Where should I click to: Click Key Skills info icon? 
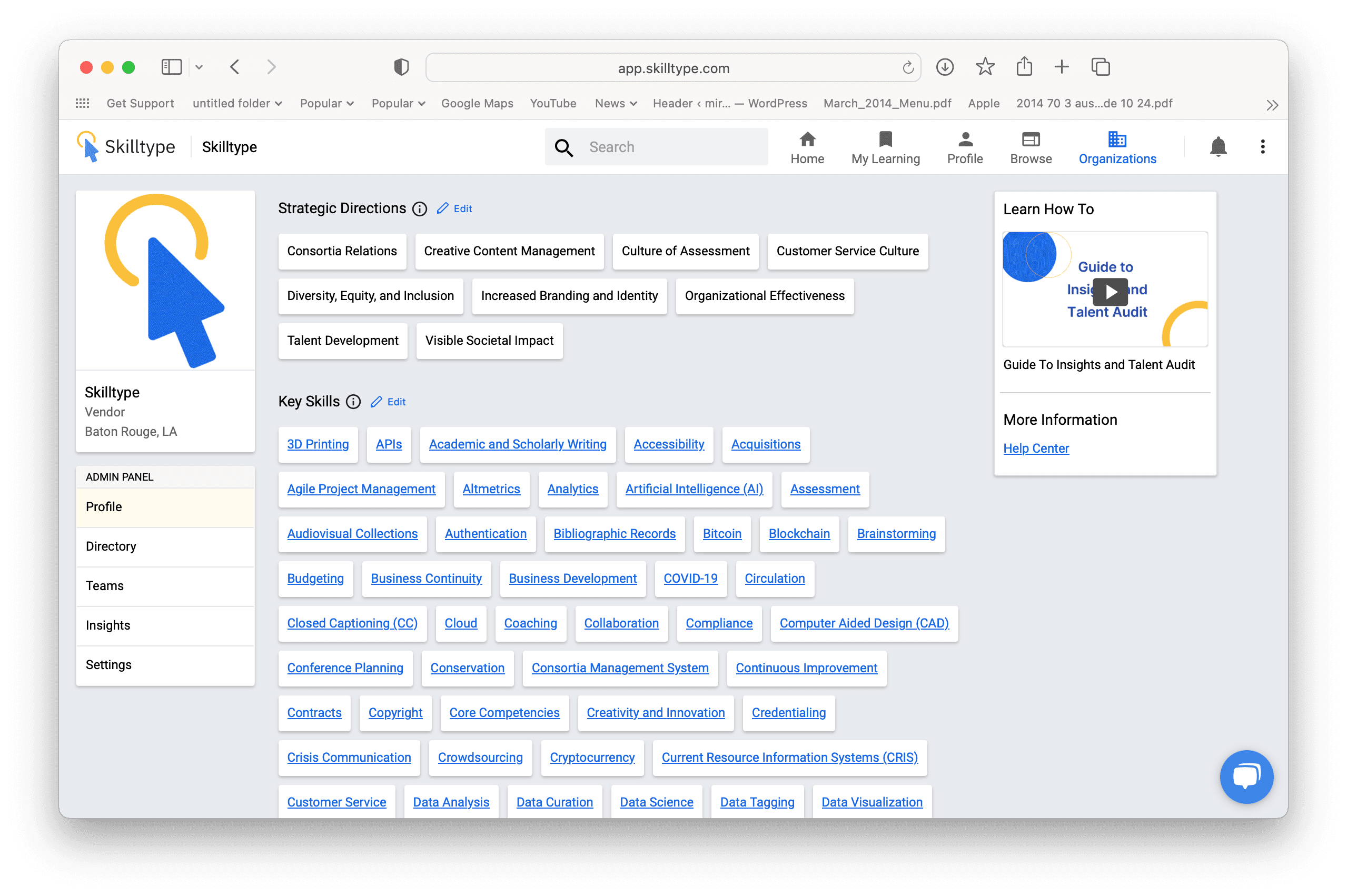353,402
